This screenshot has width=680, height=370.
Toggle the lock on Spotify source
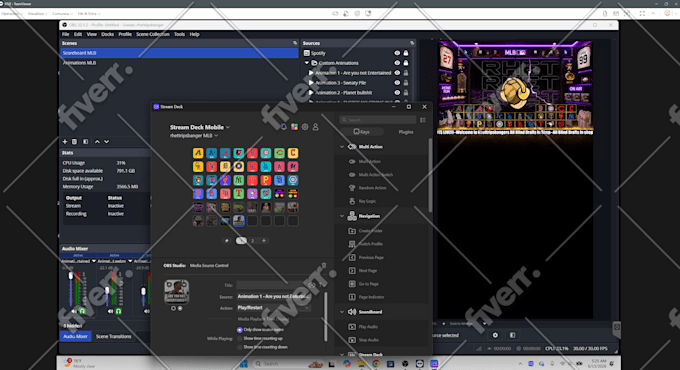pos(406,53)
